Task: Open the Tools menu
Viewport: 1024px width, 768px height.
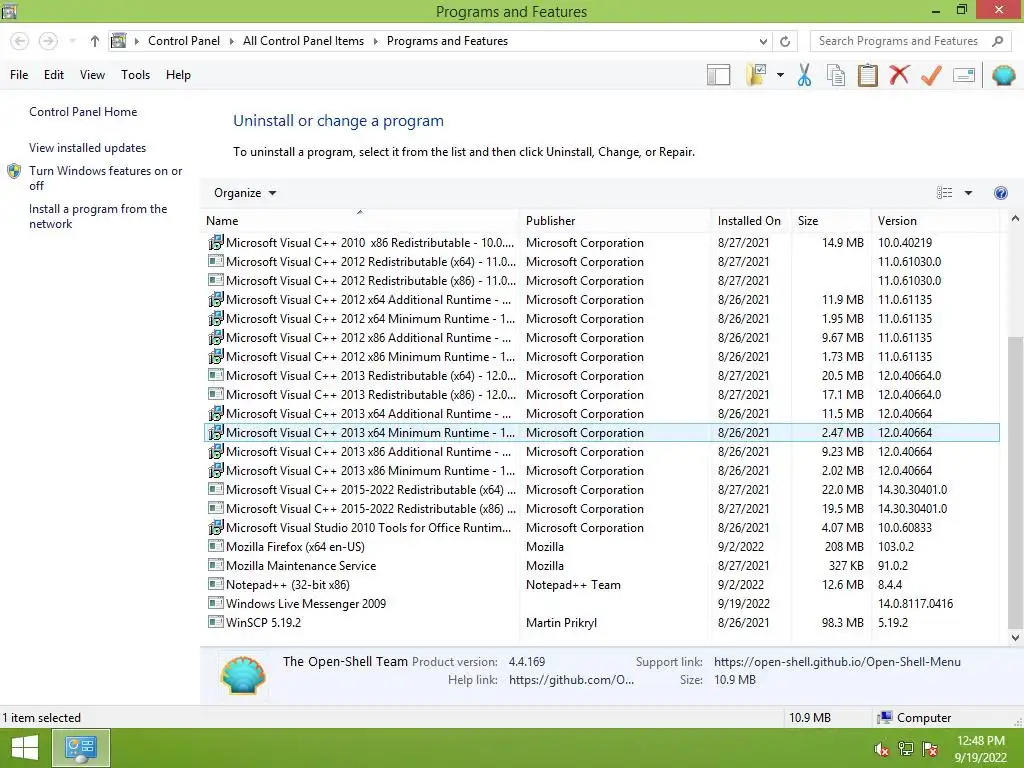Action: (x=135, y=75)
